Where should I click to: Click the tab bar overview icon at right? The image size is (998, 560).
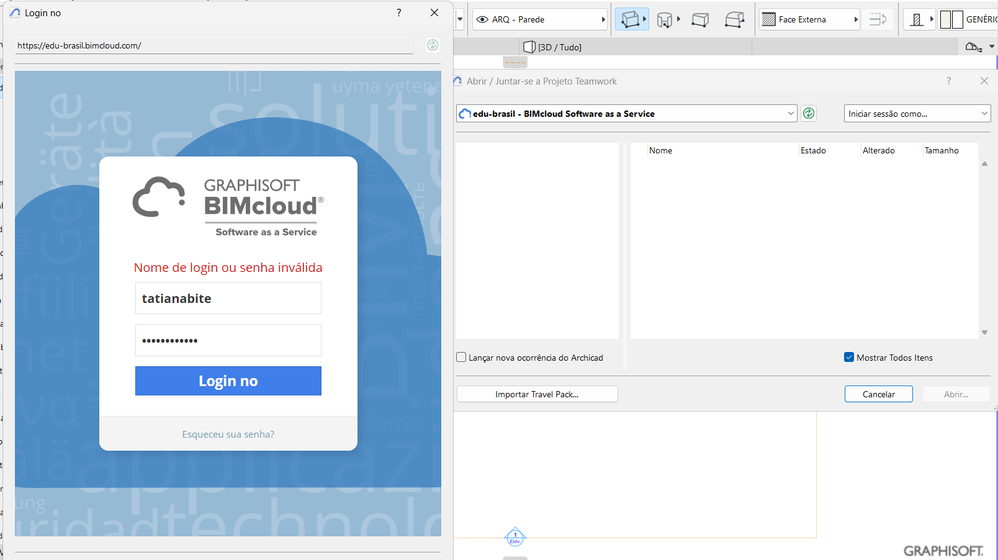point(972,47)
